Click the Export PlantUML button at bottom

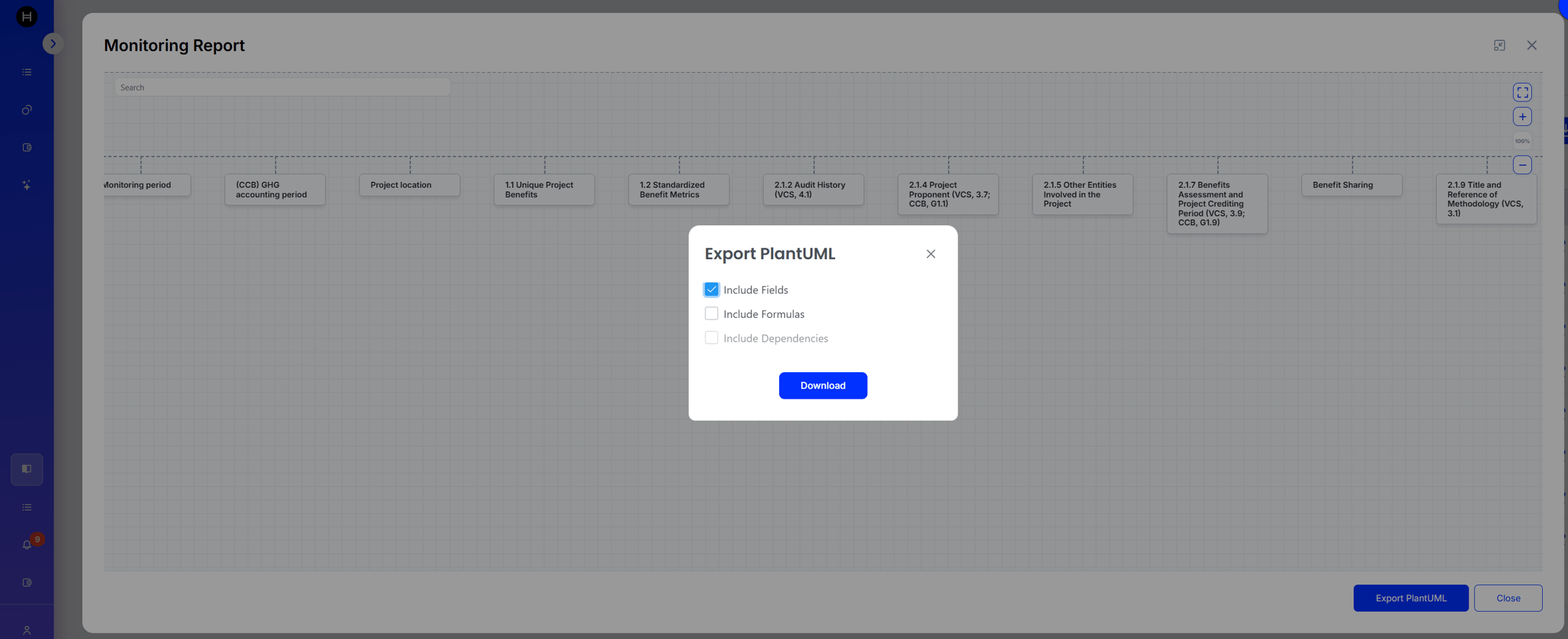pyautogui.click(x=1411, y=598)
